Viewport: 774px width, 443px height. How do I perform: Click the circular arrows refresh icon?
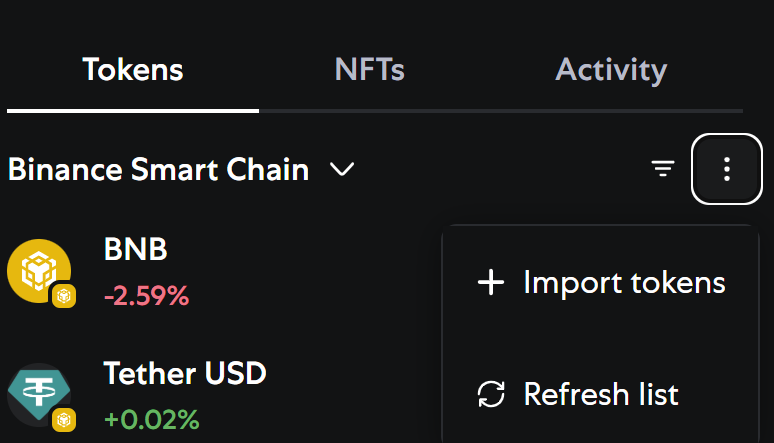pos(491,394)
